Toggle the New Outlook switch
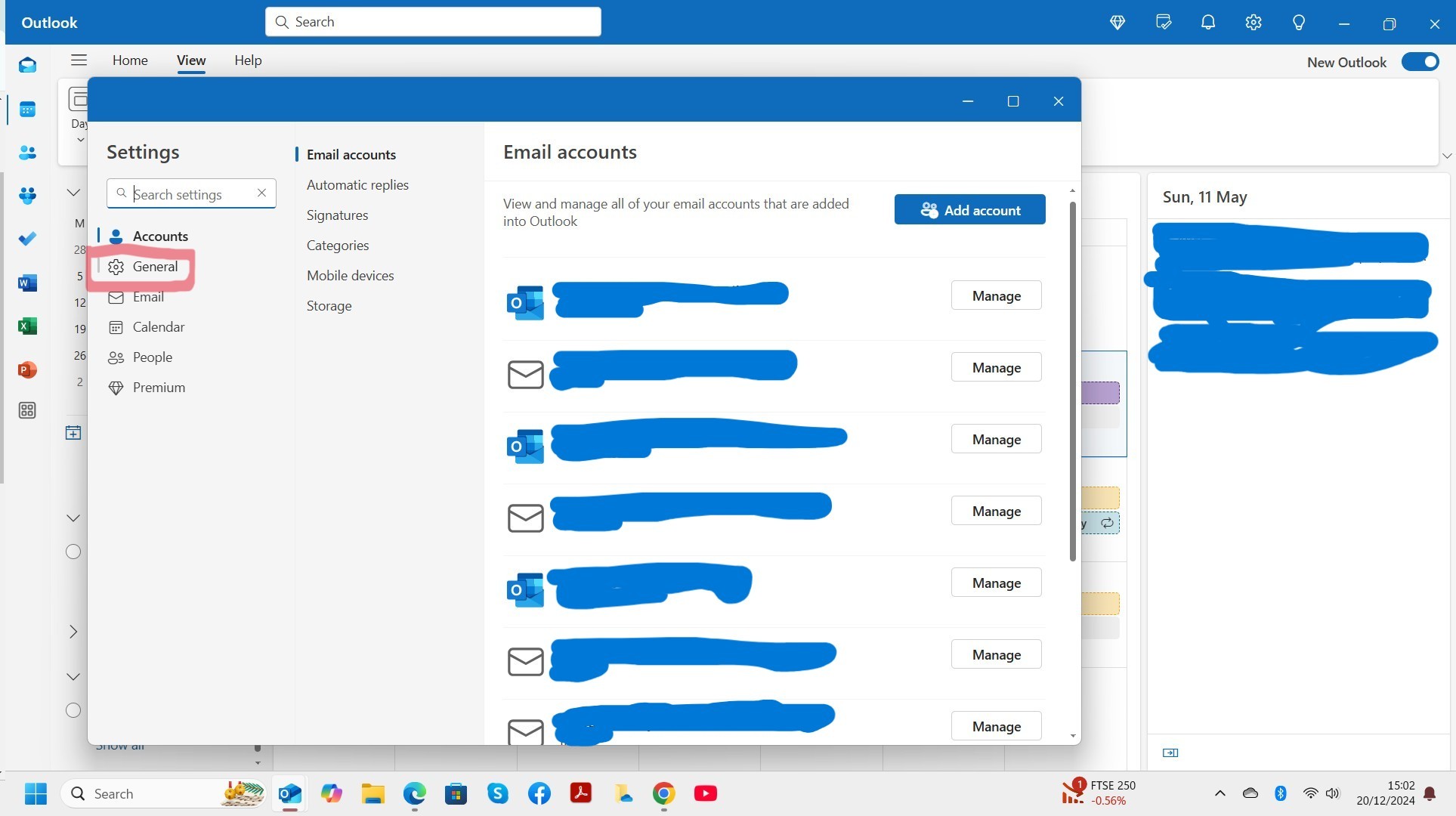 [1420, 62]
